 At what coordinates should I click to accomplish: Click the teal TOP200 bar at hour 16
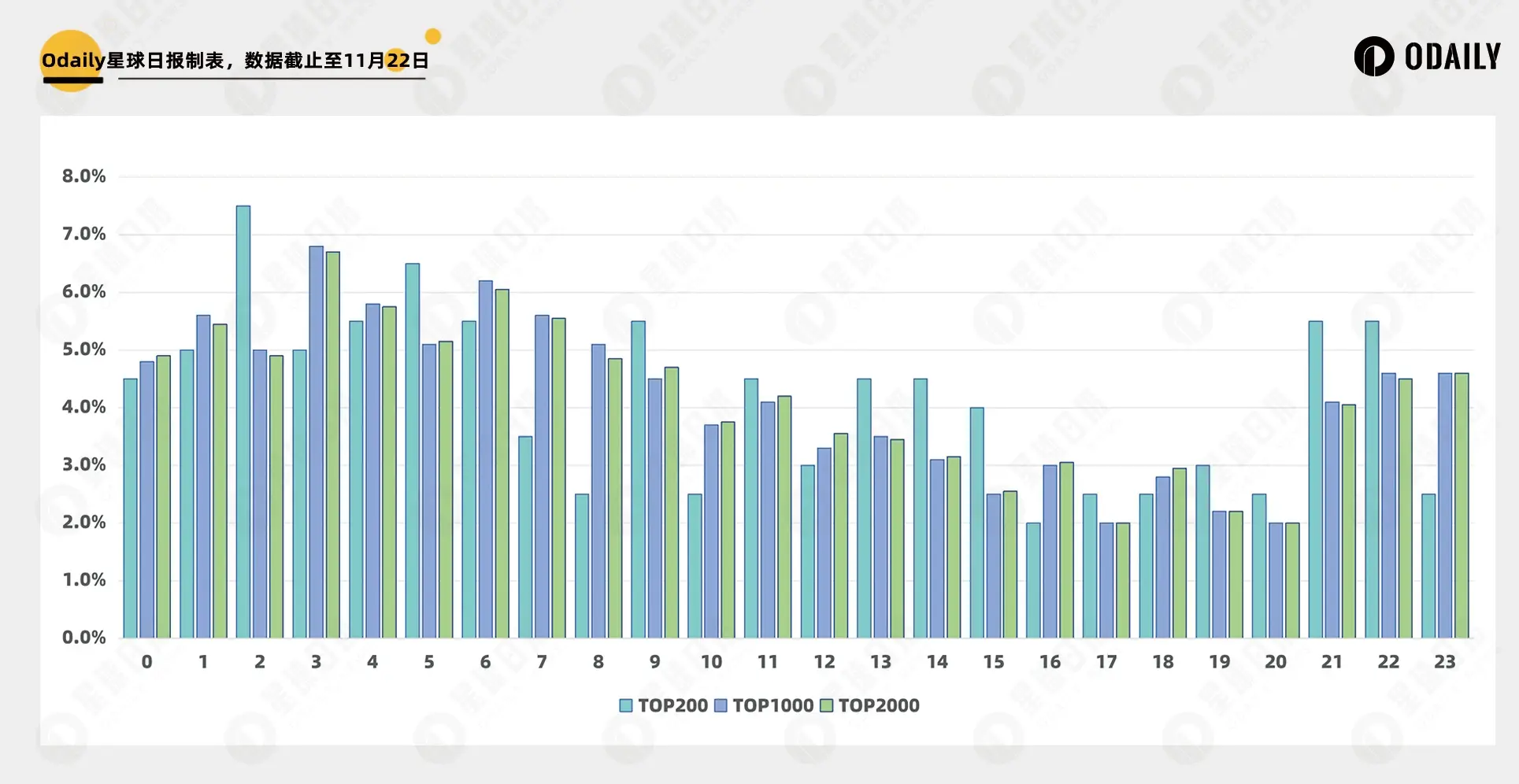1033,579
